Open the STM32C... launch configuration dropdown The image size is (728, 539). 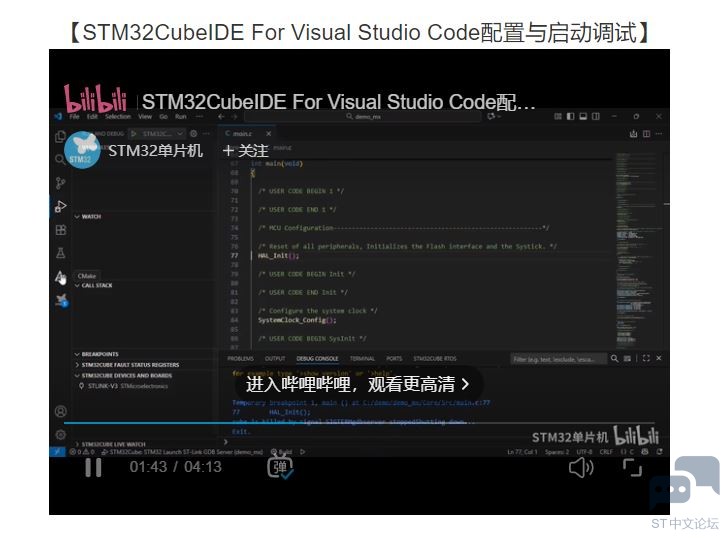tap(162, 134)
